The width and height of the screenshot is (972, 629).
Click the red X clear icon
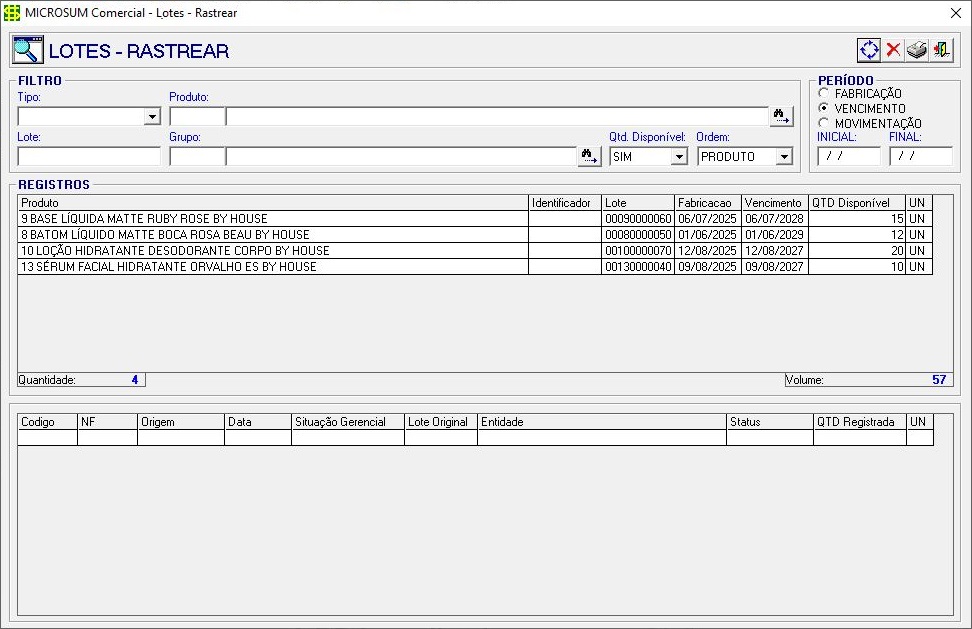[x=893, y=50]
